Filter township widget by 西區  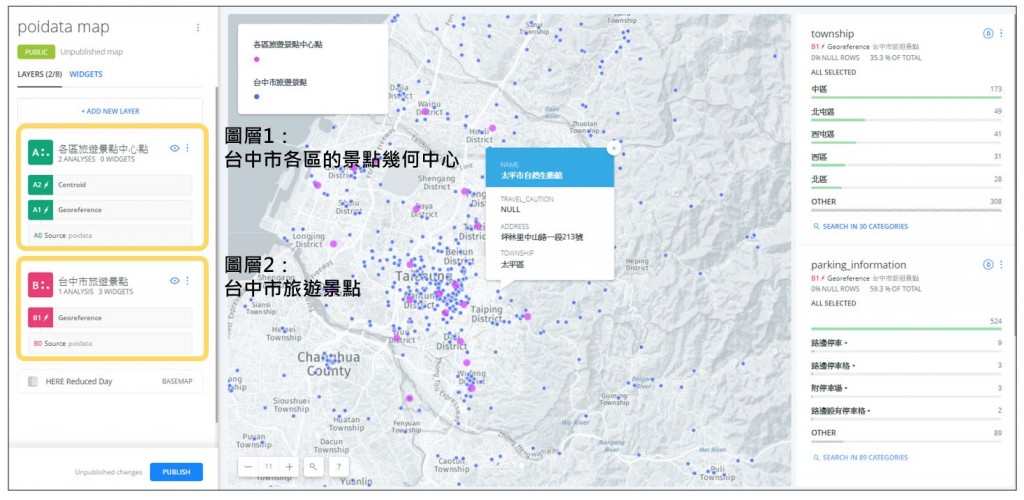tap(906, 159)
